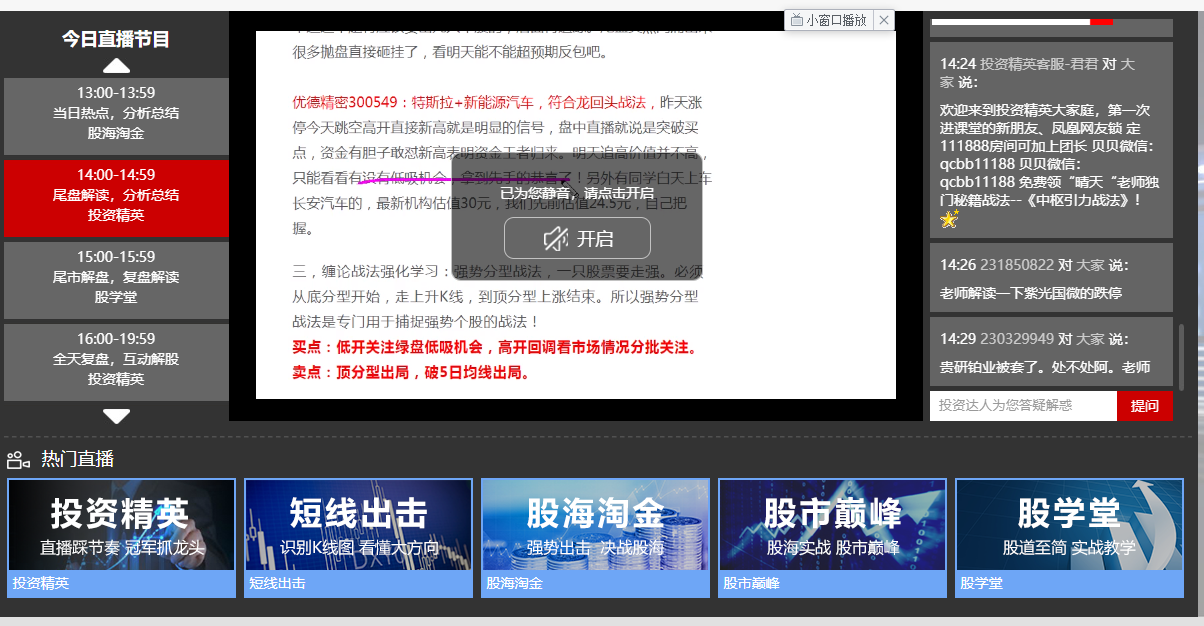
Task: Enable sound with the 开启 button
Action: pyautogui.click(x=577, y=239)
